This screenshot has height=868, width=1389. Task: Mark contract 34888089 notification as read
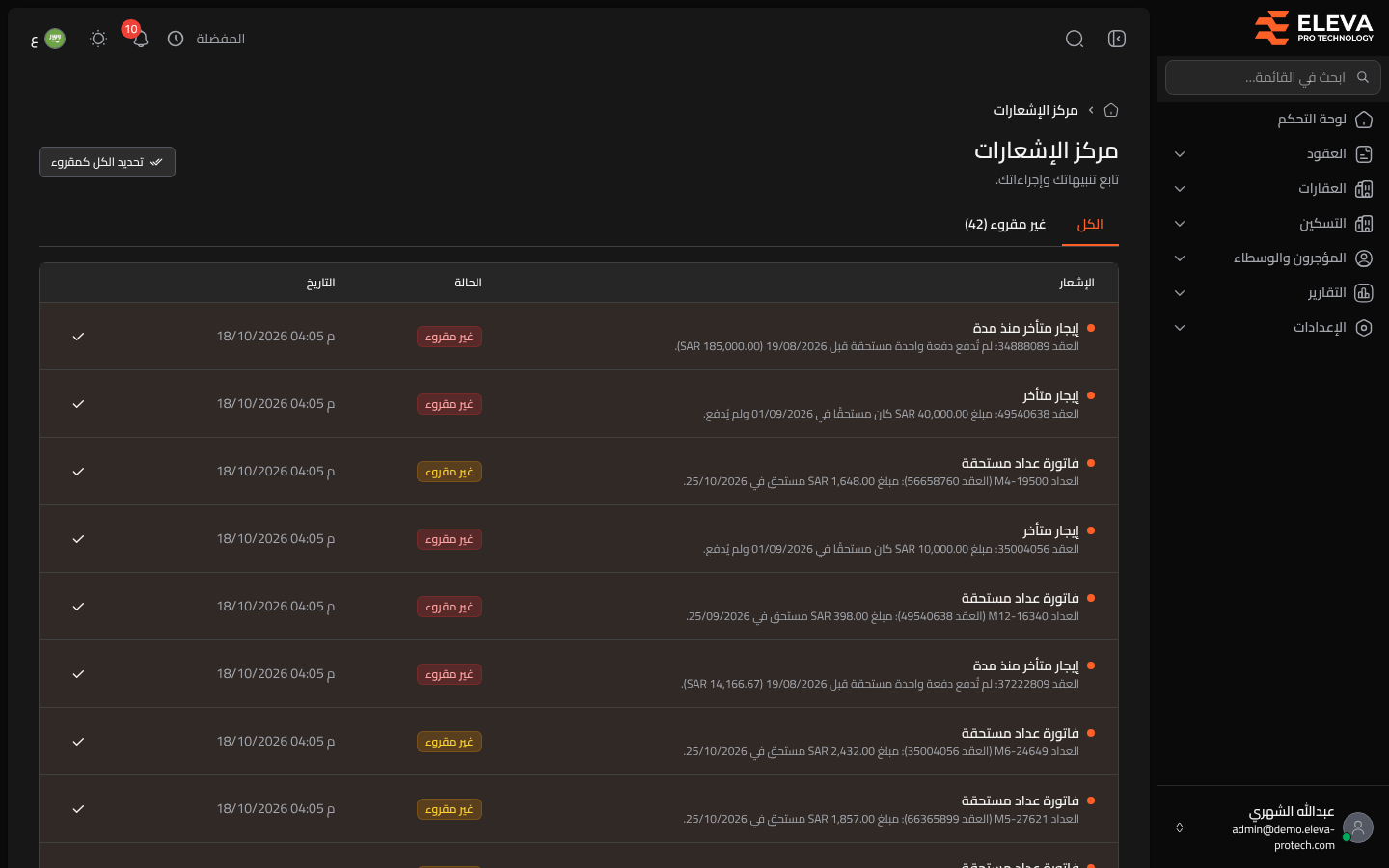click(x=78, y=337)
